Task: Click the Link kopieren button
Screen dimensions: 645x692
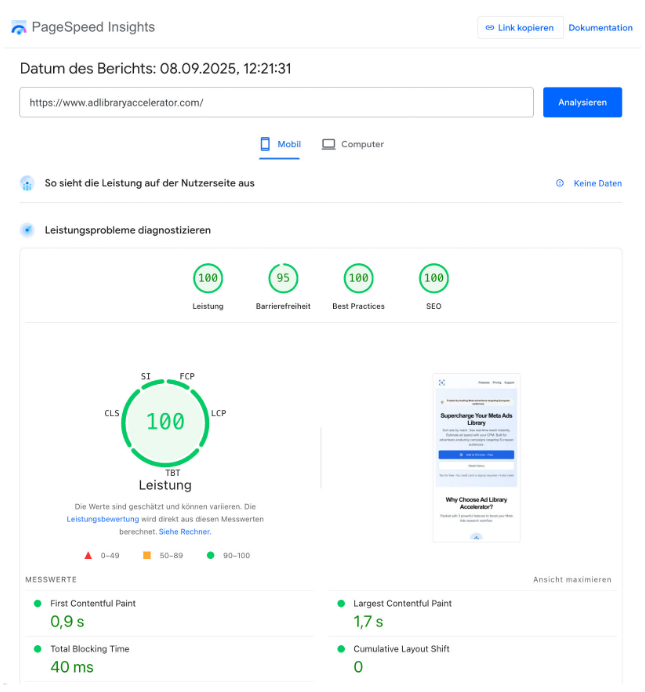Action: click(520, 28)
